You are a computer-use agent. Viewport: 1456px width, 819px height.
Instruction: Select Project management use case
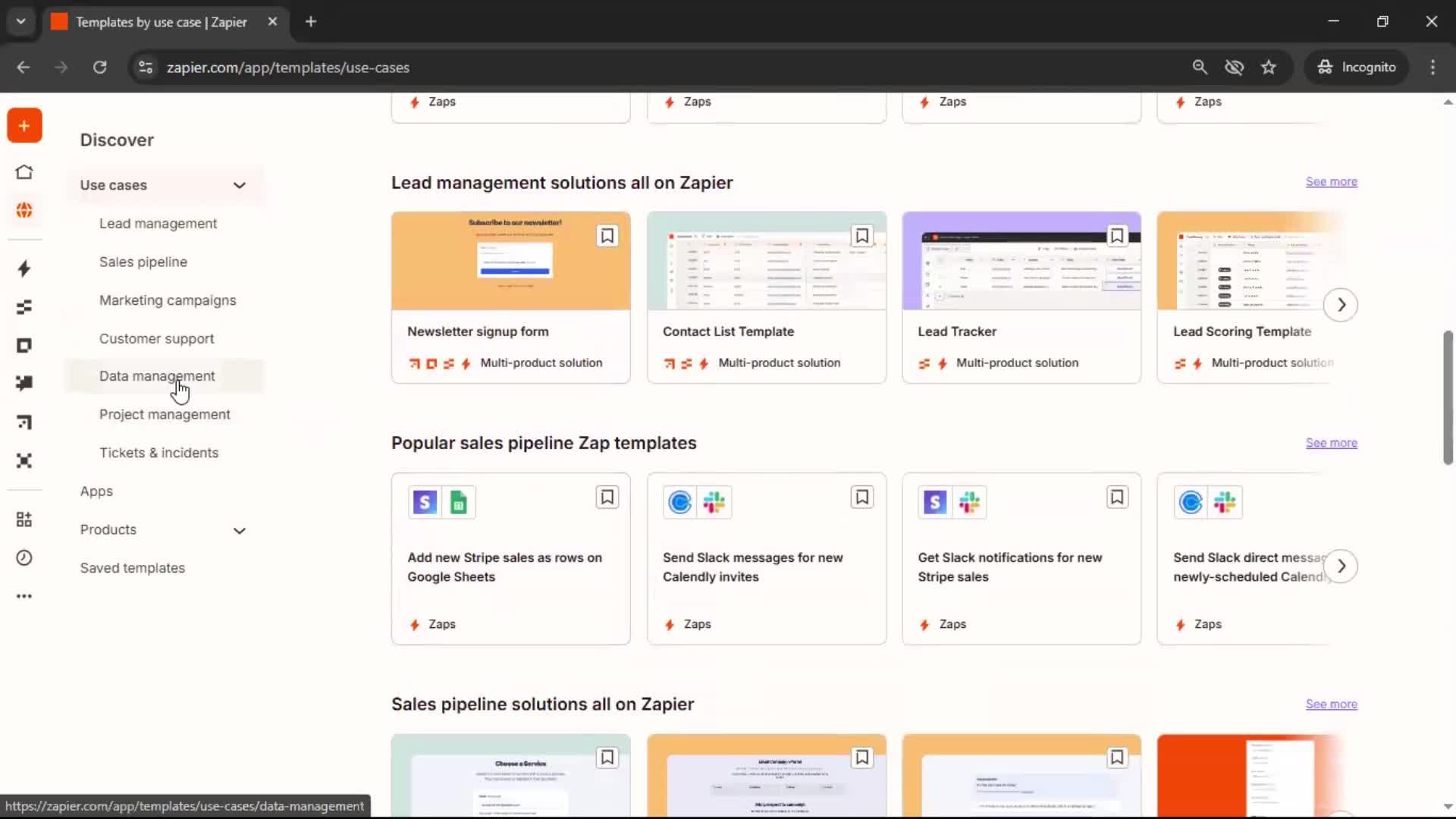[165, 415]
